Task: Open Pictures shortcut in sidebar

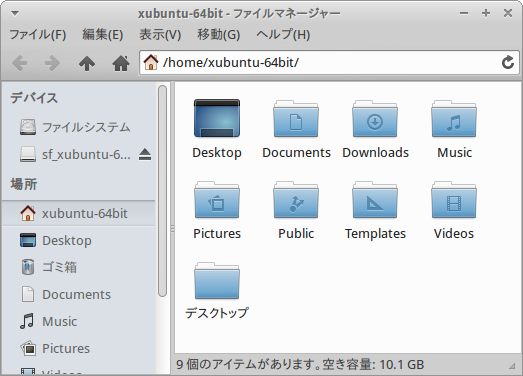Action: pos(79,348)
